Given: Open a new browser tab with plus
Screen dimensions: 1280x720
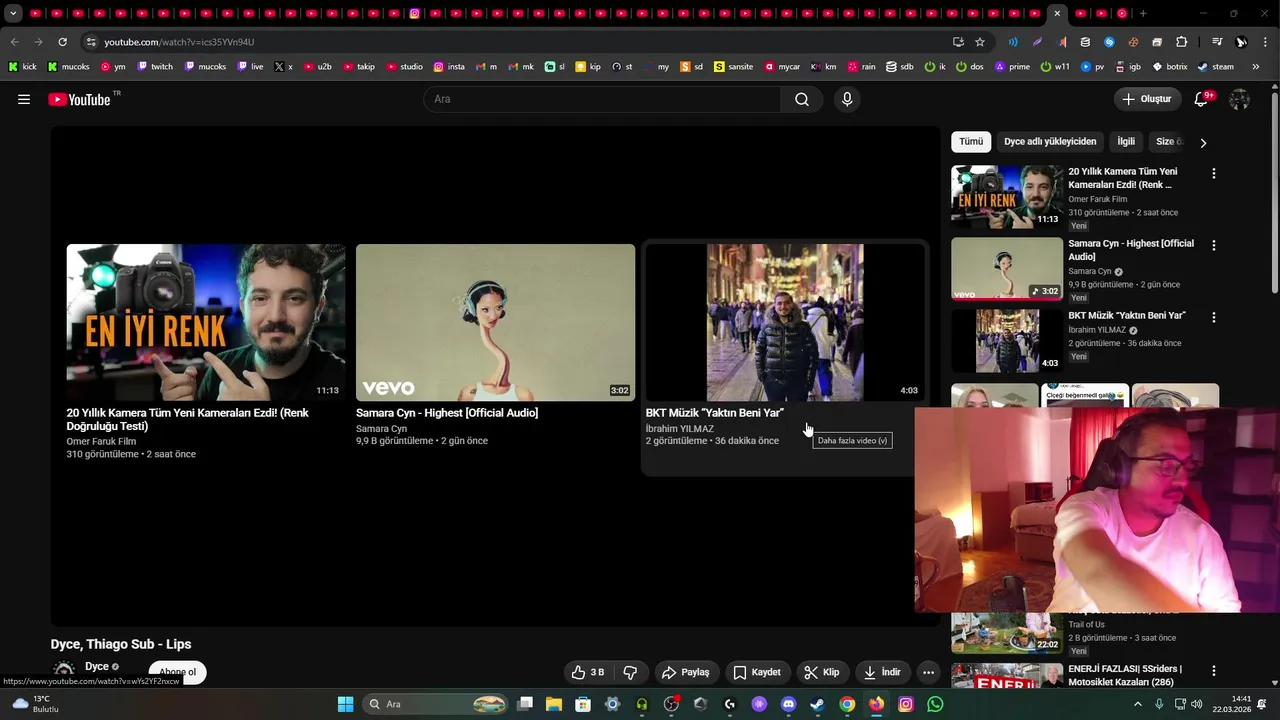Looking at the screenshot, I should (x=1143, y=13).
